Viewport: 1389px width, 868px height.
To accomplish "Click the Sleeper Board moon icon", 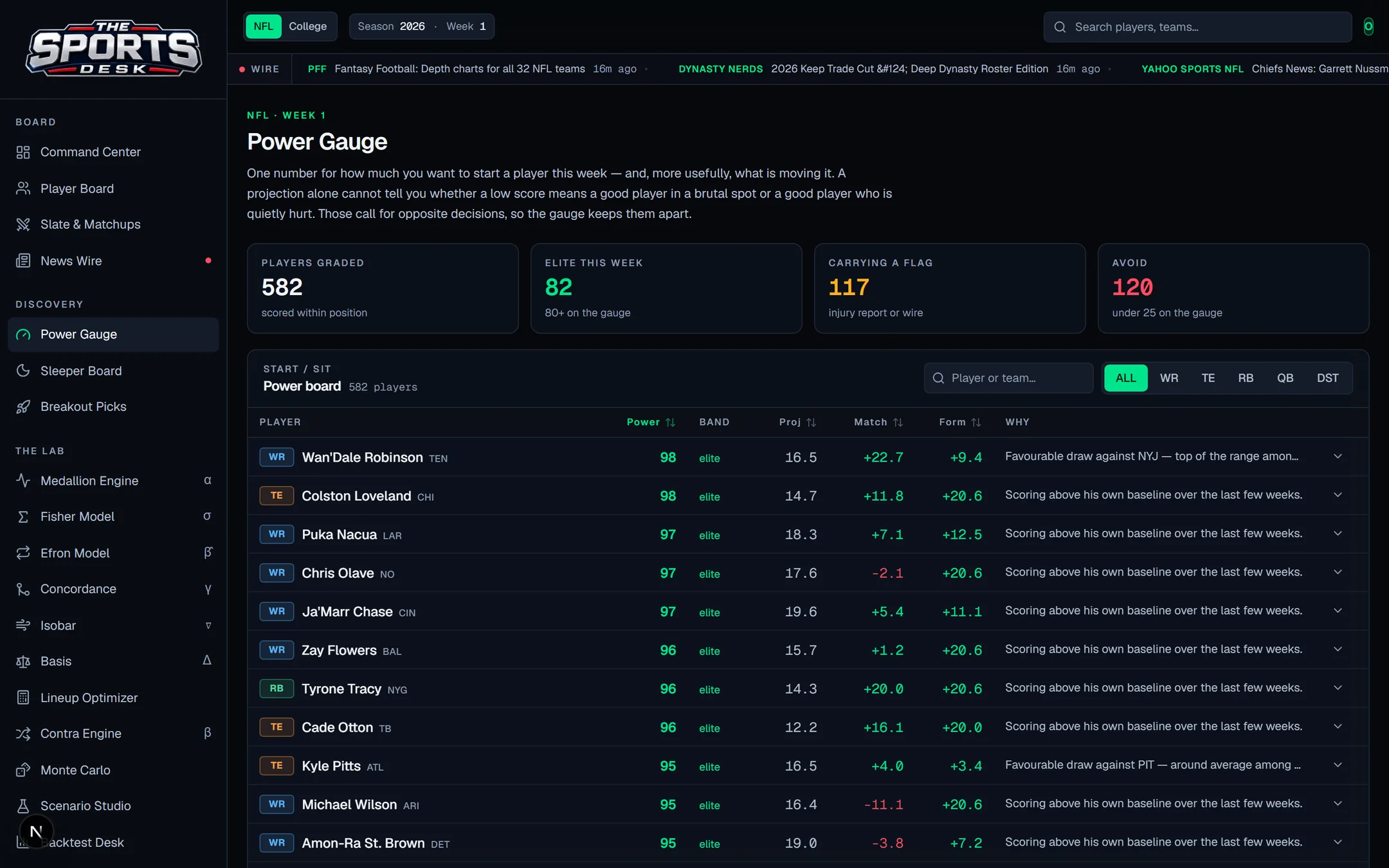I will tap(23, 371).
